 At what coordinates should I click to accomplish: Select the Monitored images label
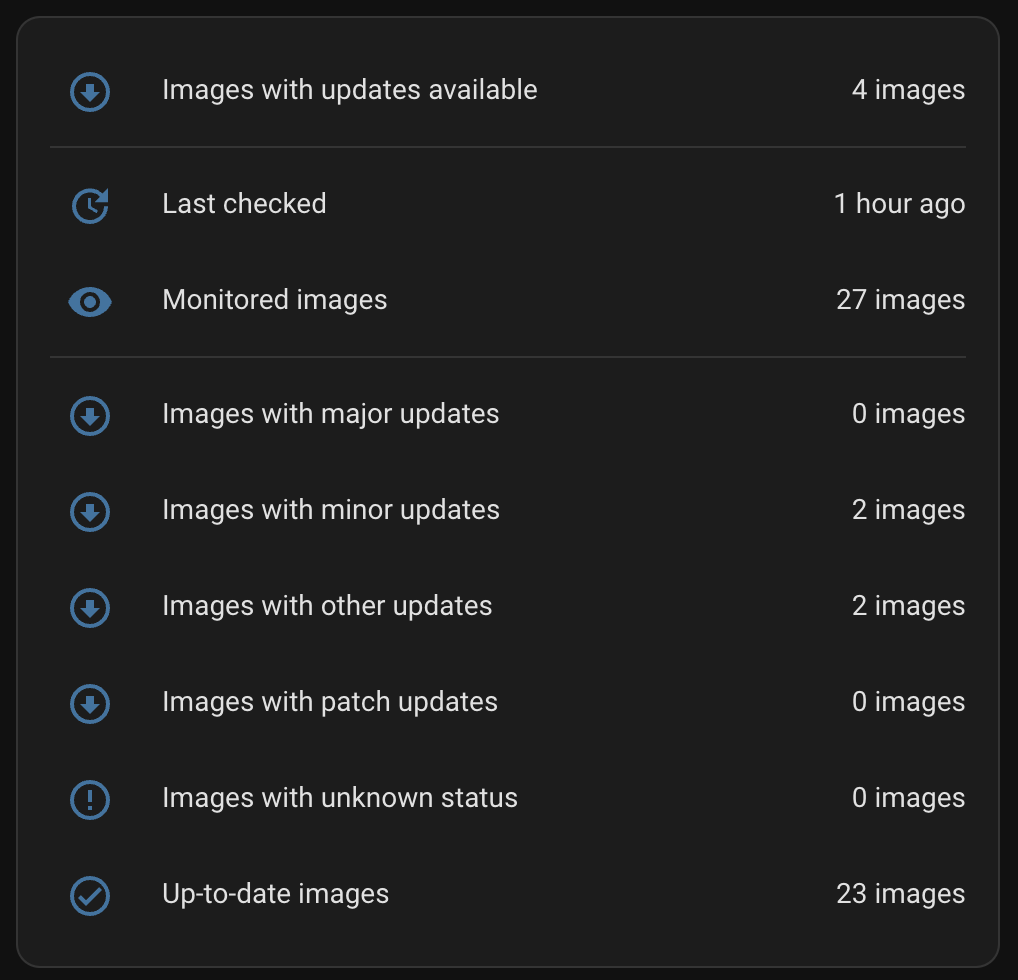pos(274,300)
